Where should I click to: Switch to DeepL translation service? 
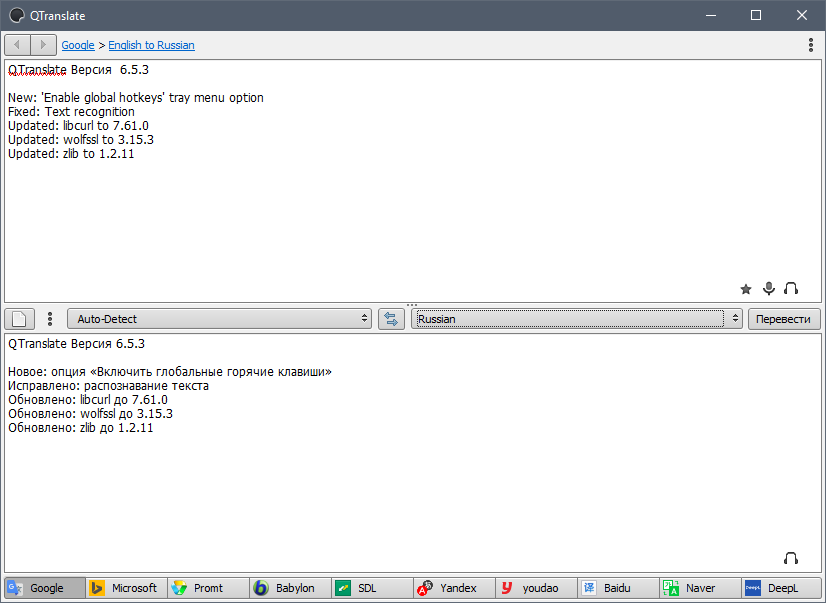782,588
